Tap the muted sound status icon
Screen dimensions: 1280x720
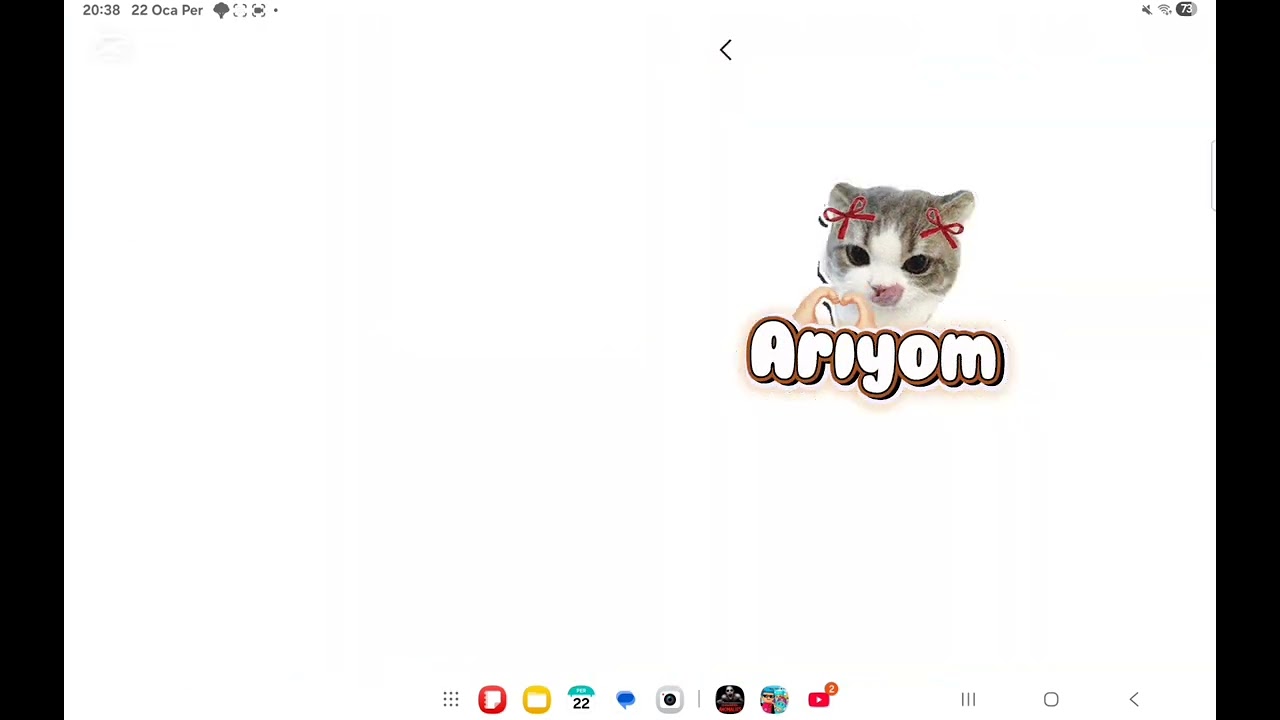pyautogui.click(x=1146, y=10)
